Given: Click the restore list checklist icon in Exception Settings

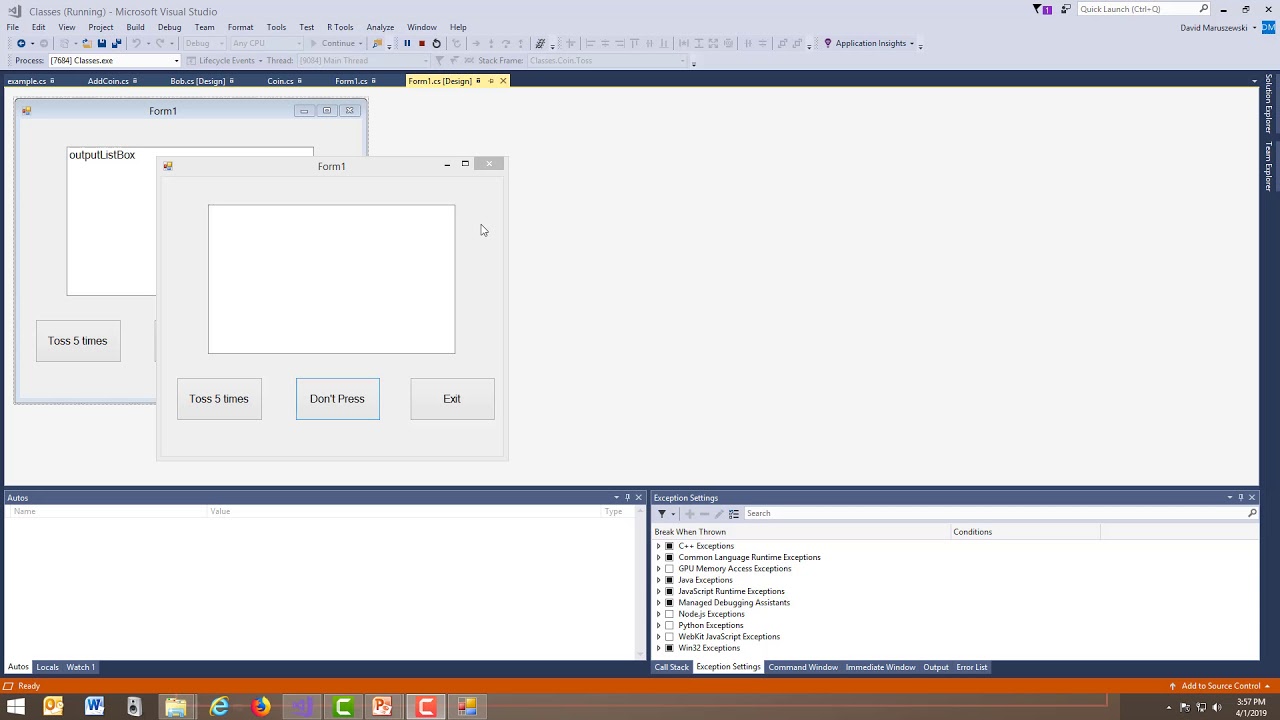Looking at the screenshot, I should coord(733,513).
